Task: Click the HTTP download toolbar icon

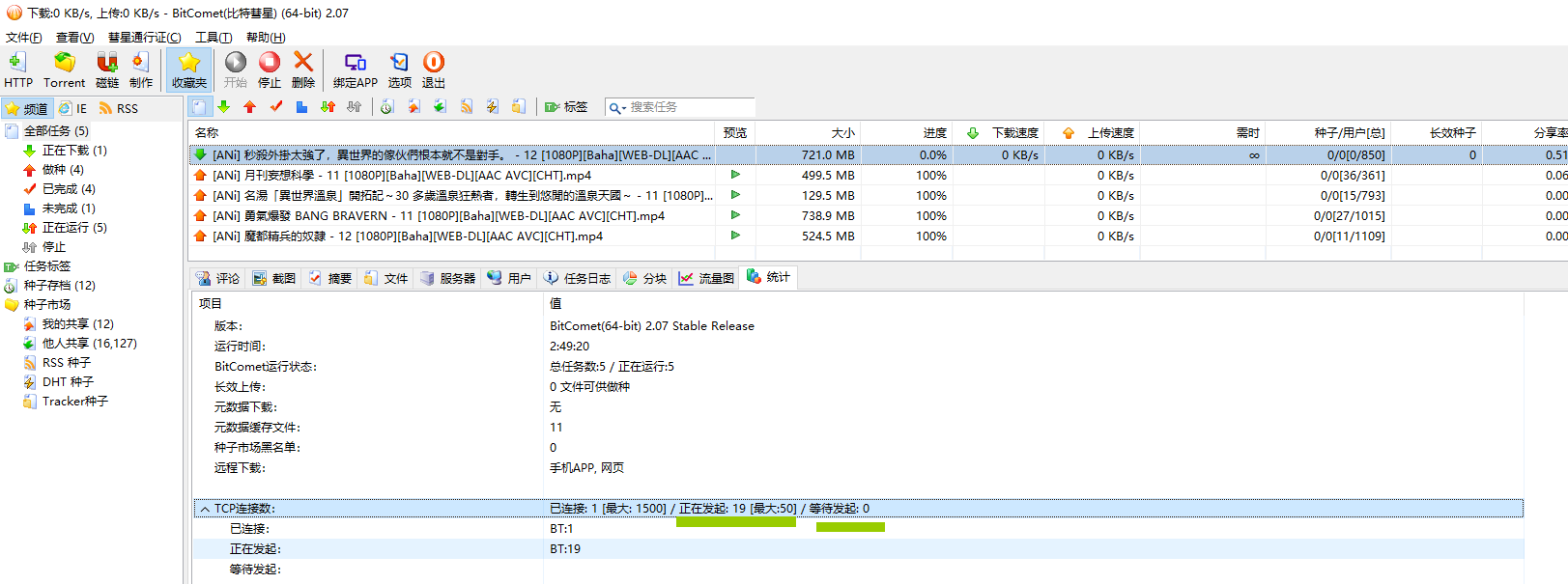Action: [17, 70]
